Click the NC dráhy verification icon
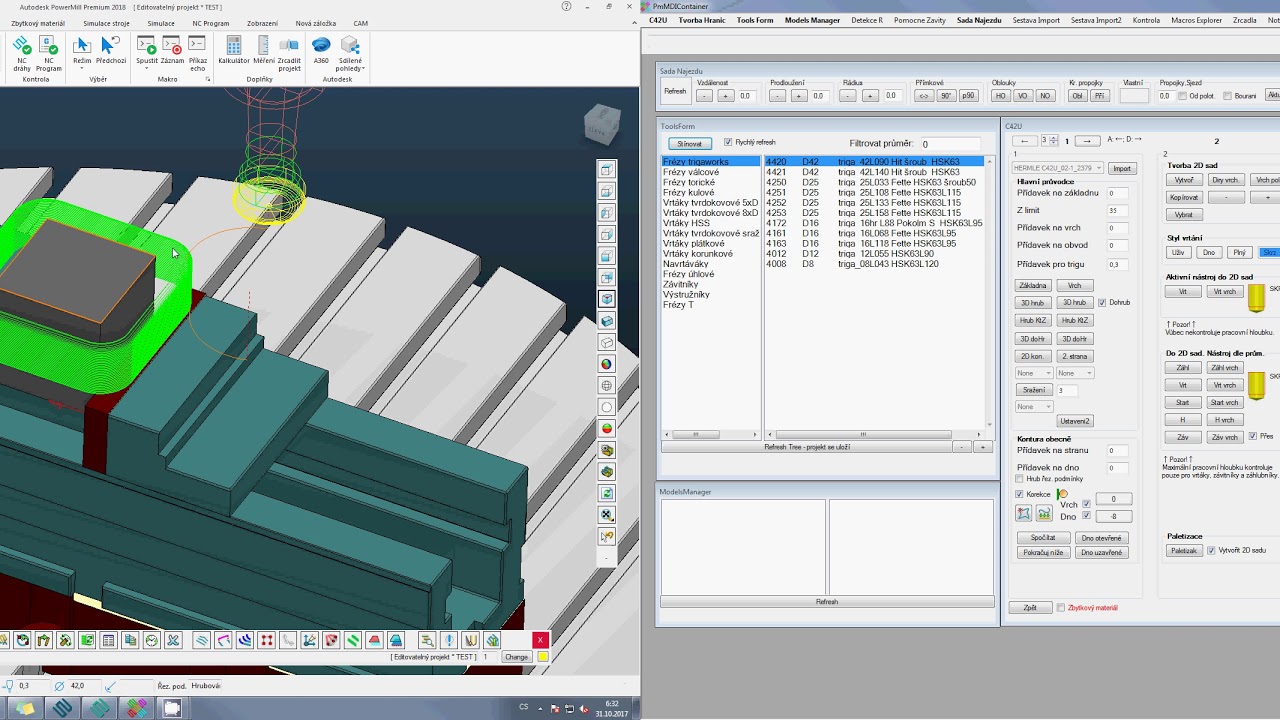This screenshot has width=1280, height=720. point(21,46)
